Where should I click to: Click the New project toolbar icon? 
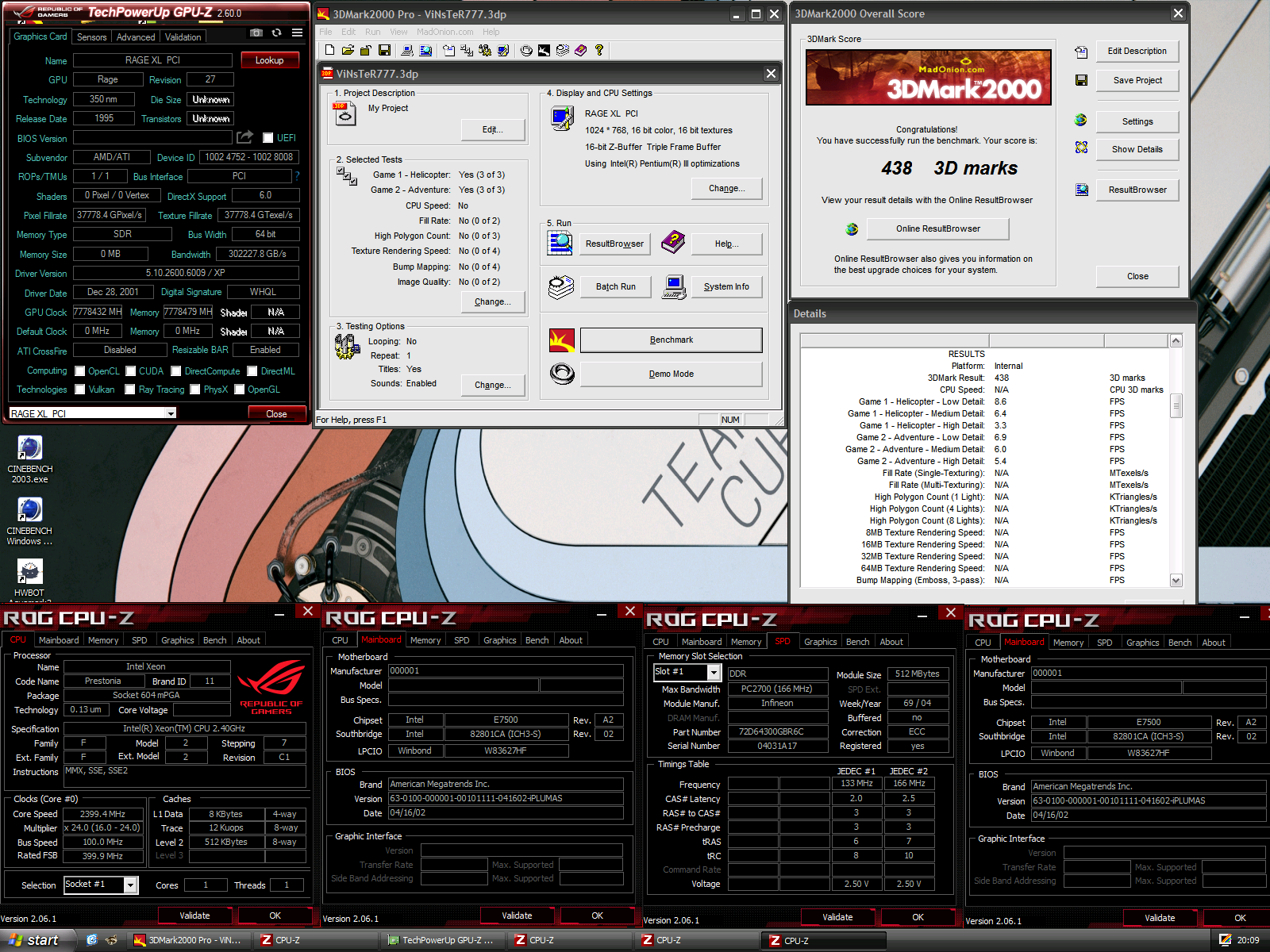(x=330, y=50)
